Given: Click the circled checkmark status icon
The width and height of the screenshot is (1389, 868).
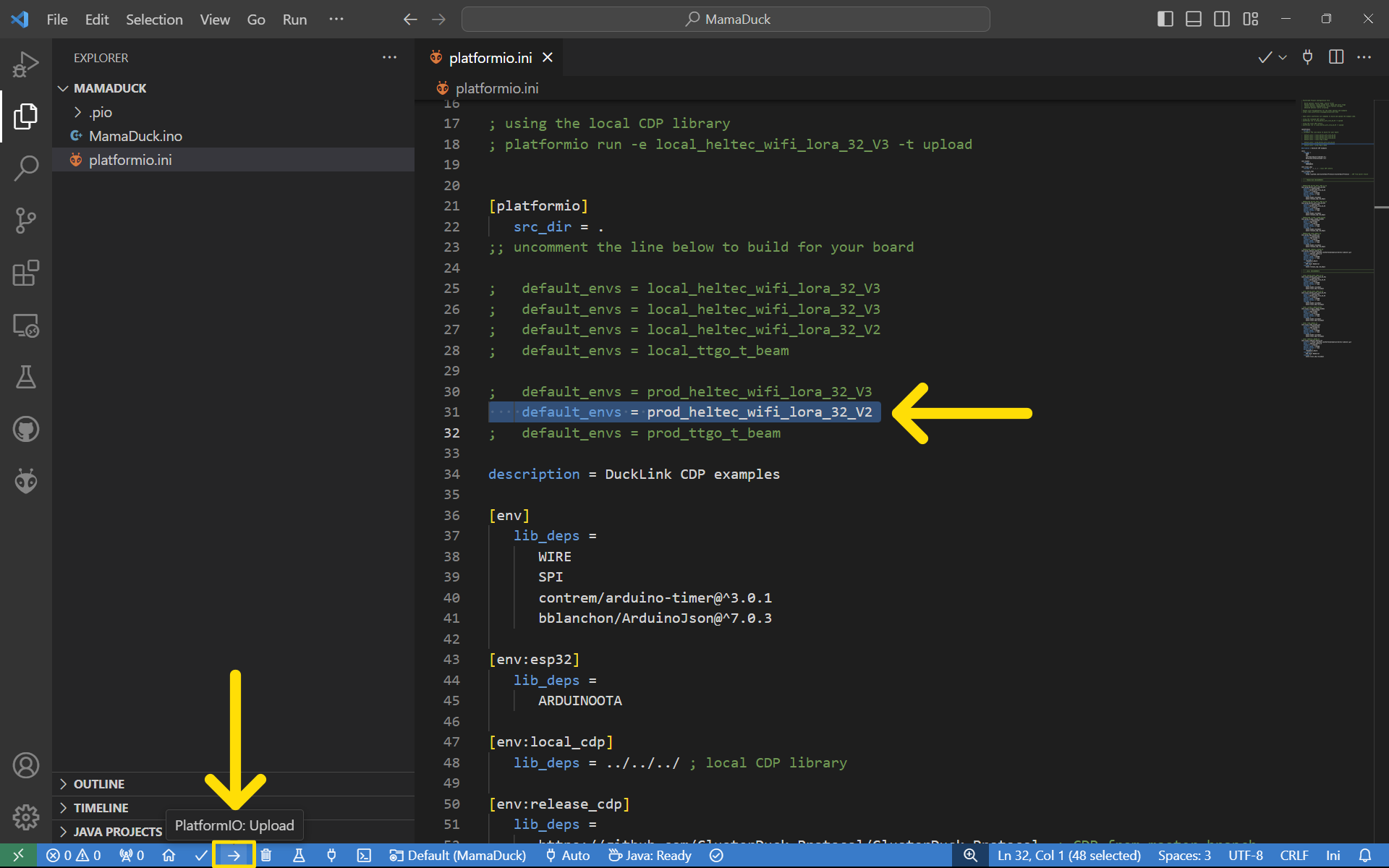Looking at the screenshot, I should (716, 856).
